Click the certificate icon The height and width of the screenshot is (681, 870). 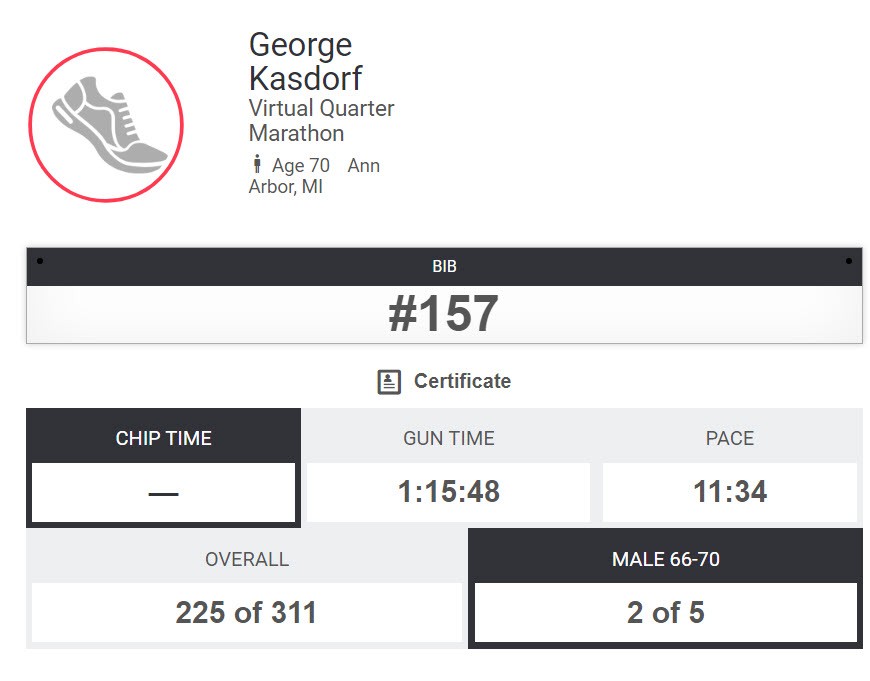pos(389,381)
